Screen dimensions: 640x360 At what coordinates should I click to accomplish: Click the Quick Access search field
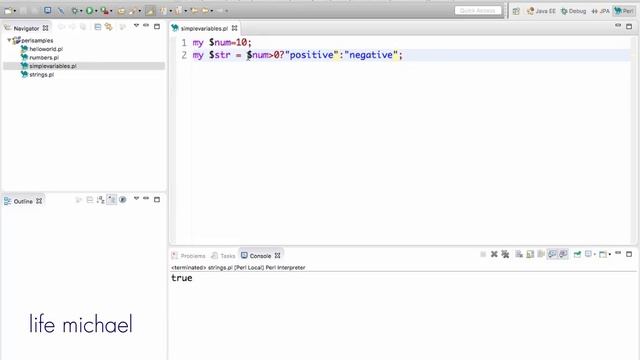pyautogui.click(x=478, y=11)
